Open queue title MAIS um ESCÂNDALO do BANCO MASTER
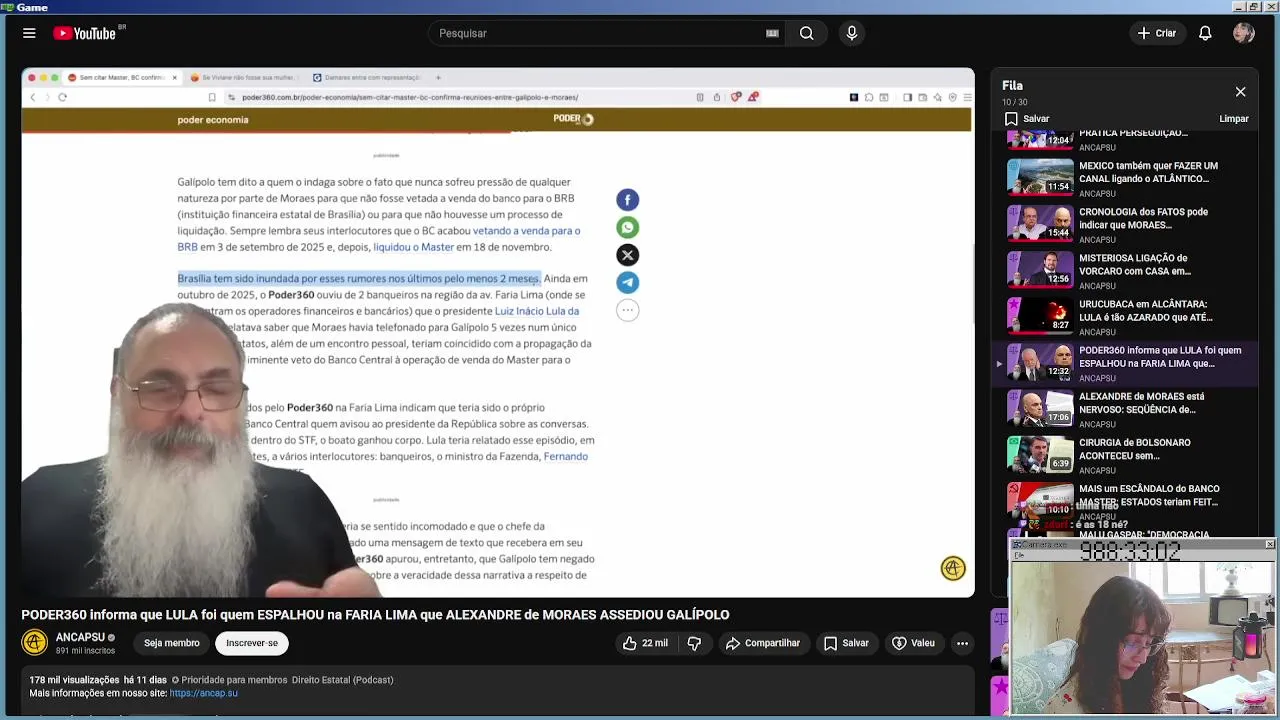Image resolution: width=1280 pixels, height=720 pixels. click(1148, 495)
